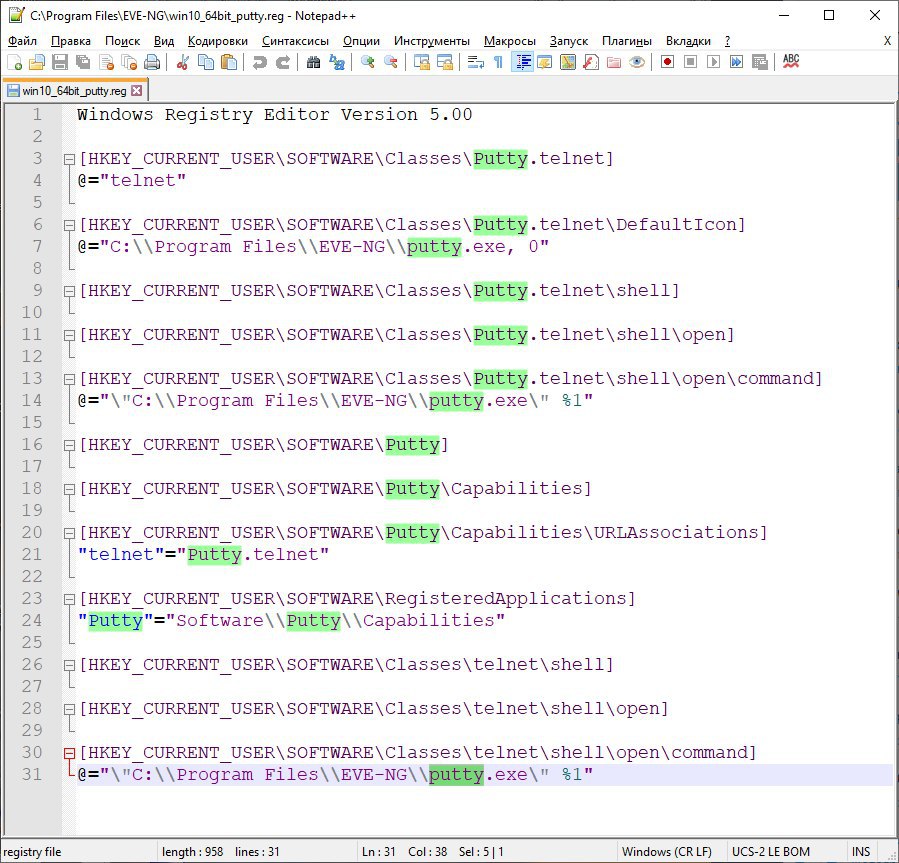This screenshot has width=899, height=863.
Task: Click the Save recorded macro icon
Action: pyautogui.click(x=760, y=62)
